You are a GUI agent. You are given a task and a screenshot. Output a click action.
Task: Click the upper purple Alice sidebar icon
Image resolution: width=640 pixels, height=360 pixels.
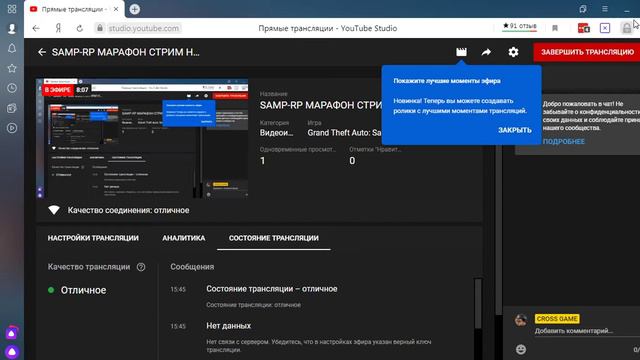click(x=12, y=333)
